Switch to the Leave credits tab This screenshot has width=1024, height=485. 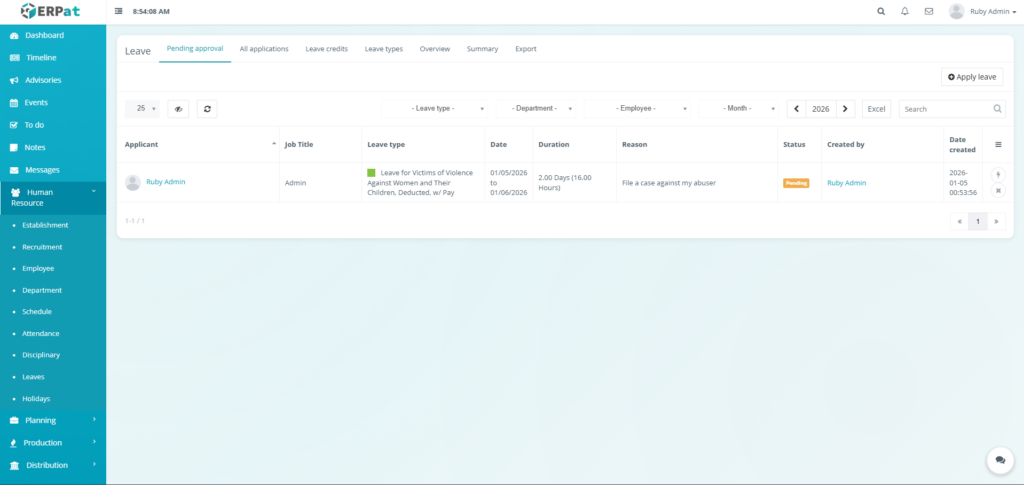point(326,49)
